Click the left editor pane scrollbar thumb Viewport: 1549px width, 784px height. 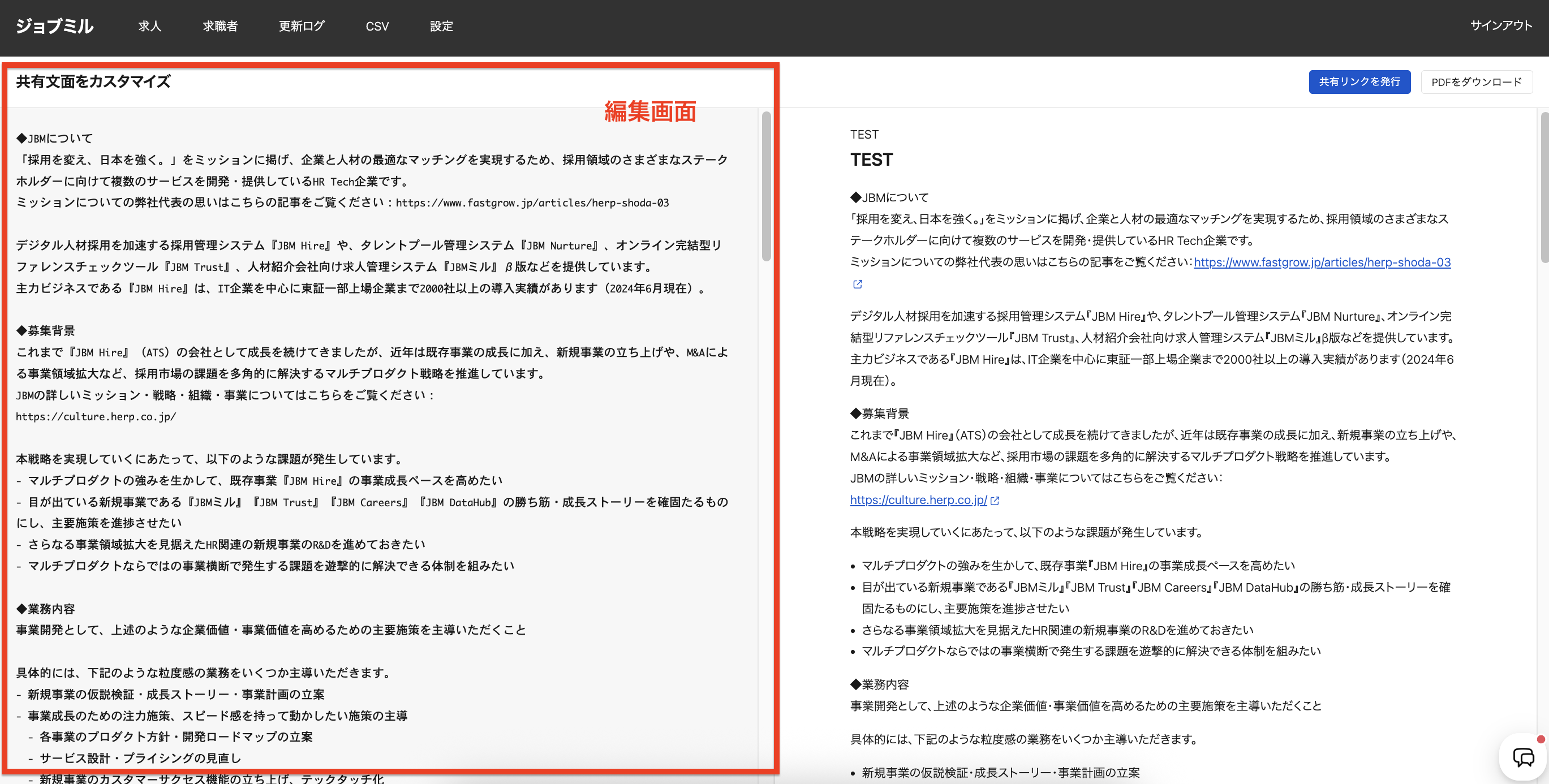[766, 186]
